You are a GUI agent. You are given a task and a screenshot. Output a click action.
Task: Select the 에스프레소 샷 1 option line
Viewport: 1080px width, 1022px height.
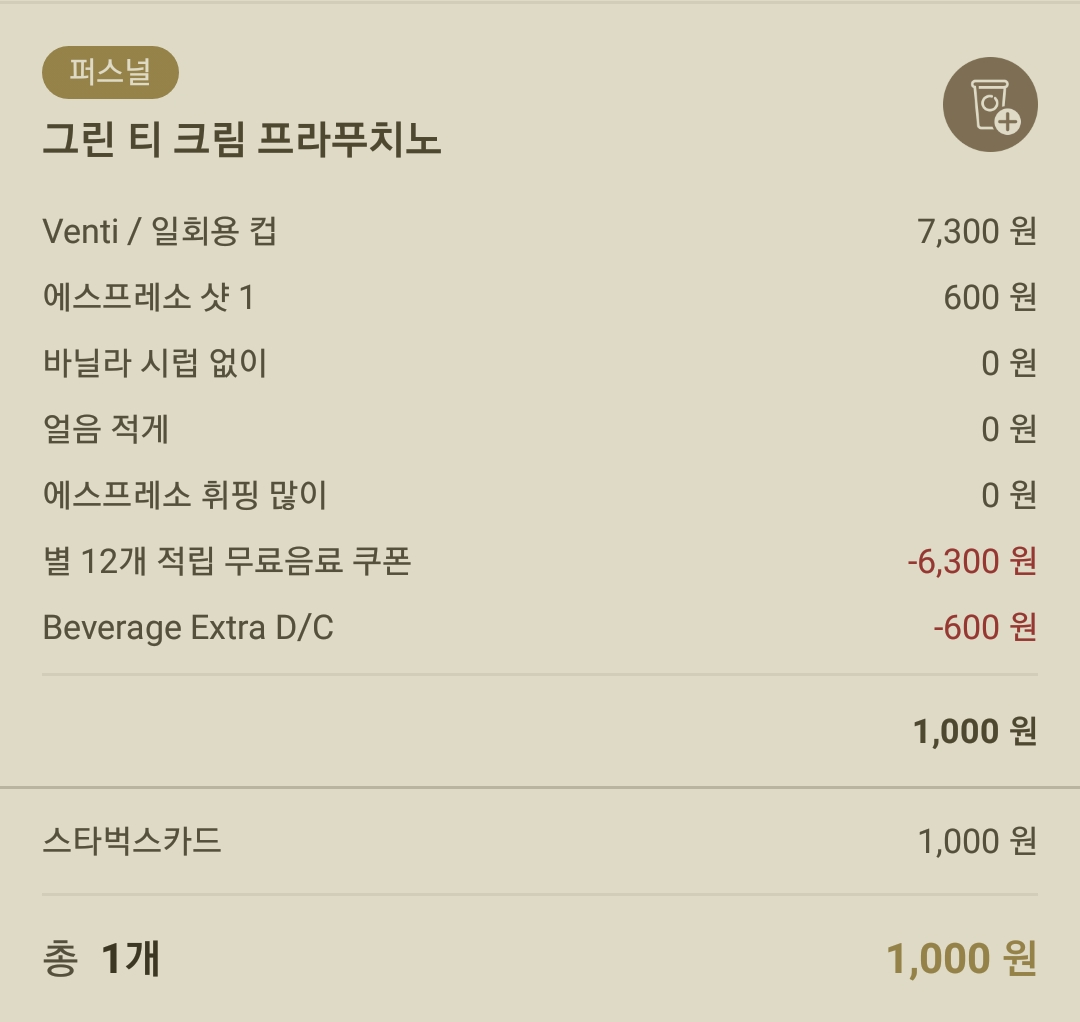coord(149,298)
